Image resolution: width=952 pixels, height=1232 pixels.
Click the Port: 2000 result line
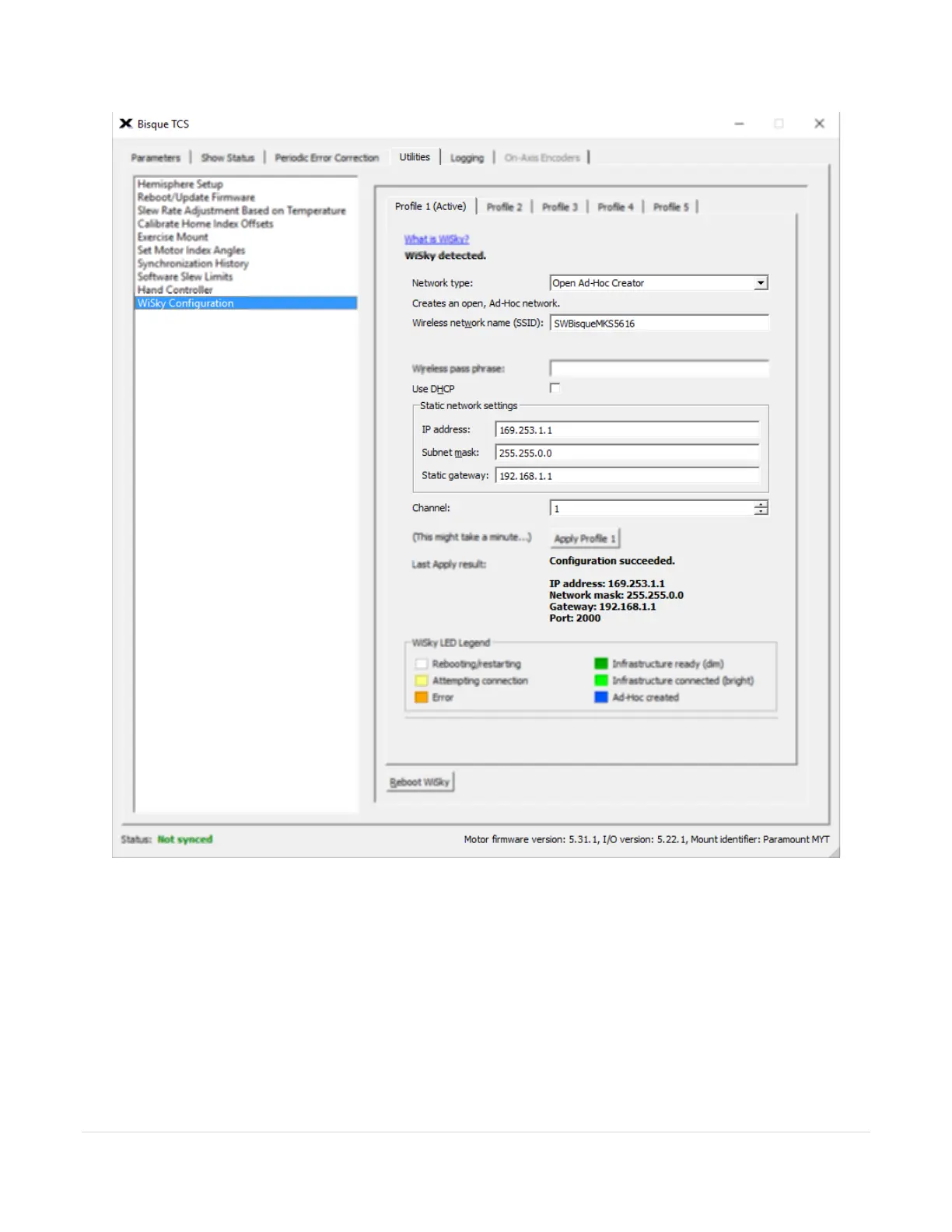575,618
